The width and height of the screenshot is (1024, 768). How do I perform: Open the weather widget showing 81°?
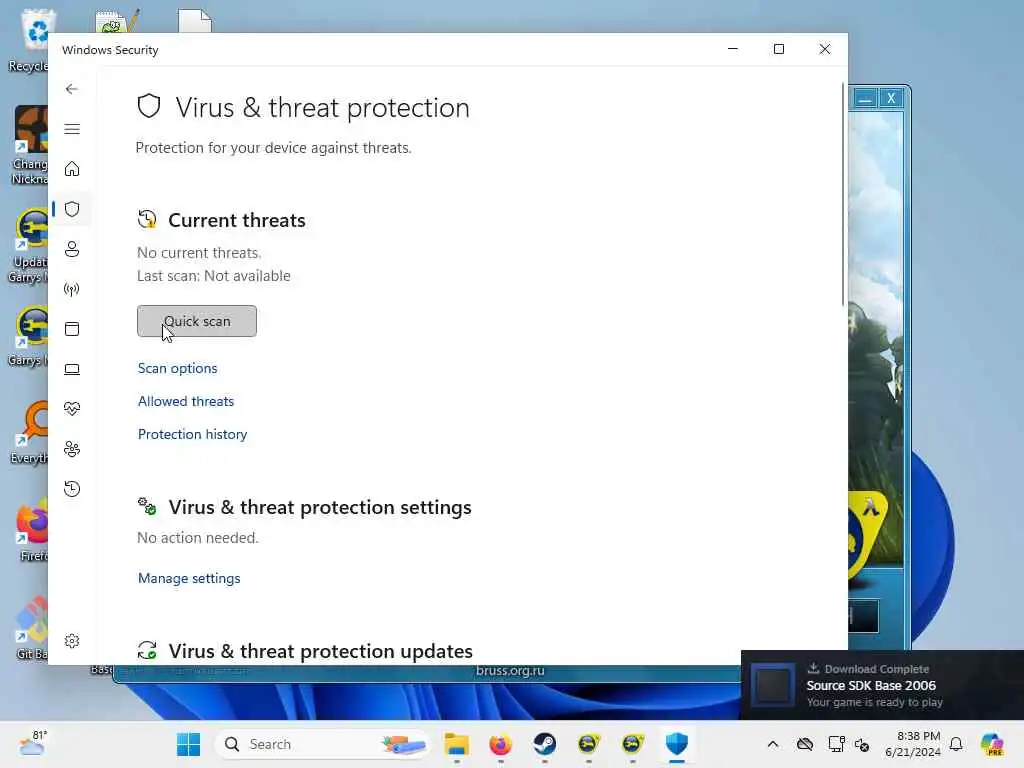33,743
